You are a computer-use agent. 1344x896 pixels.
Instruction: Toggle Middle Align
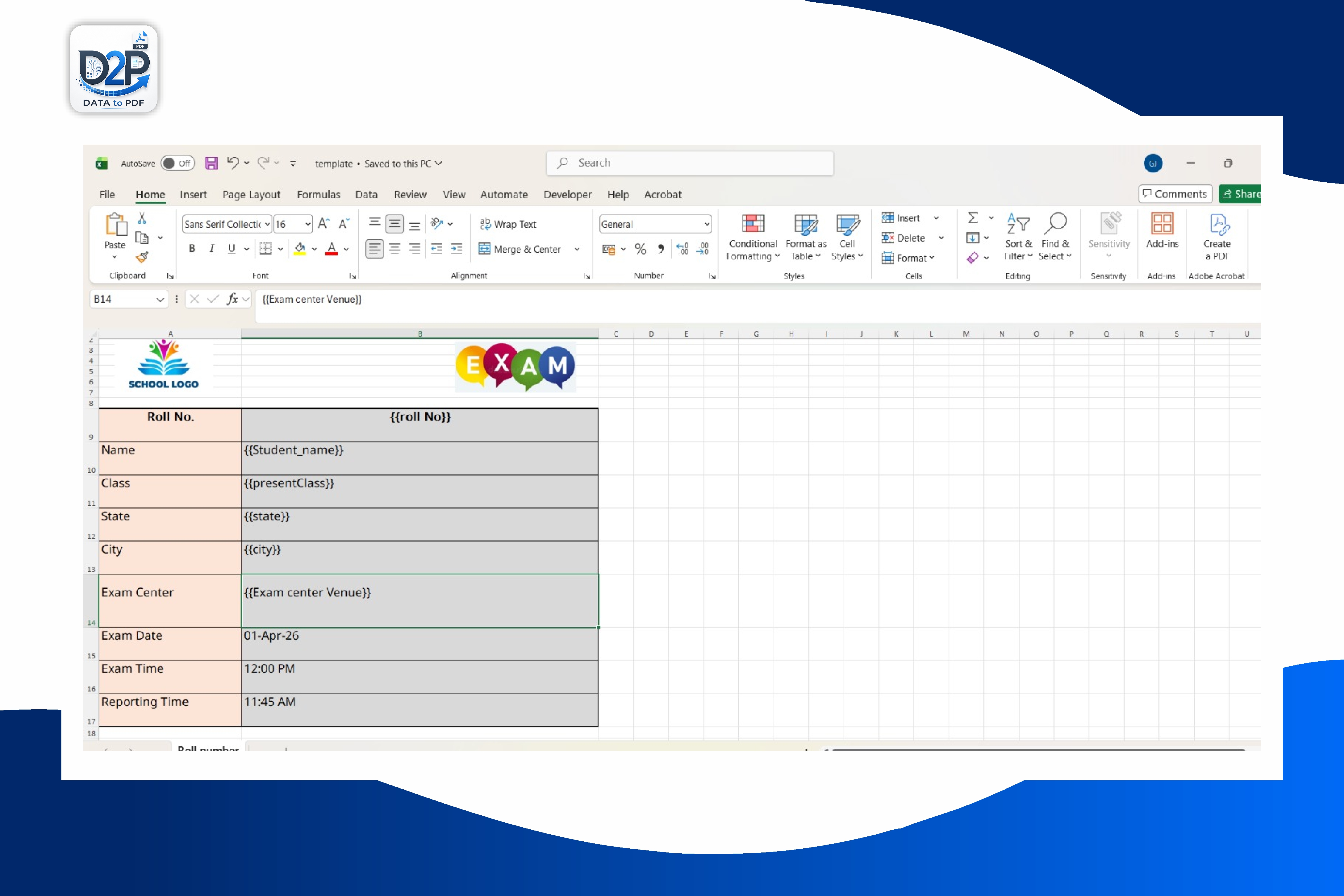[x=394, y=224]
